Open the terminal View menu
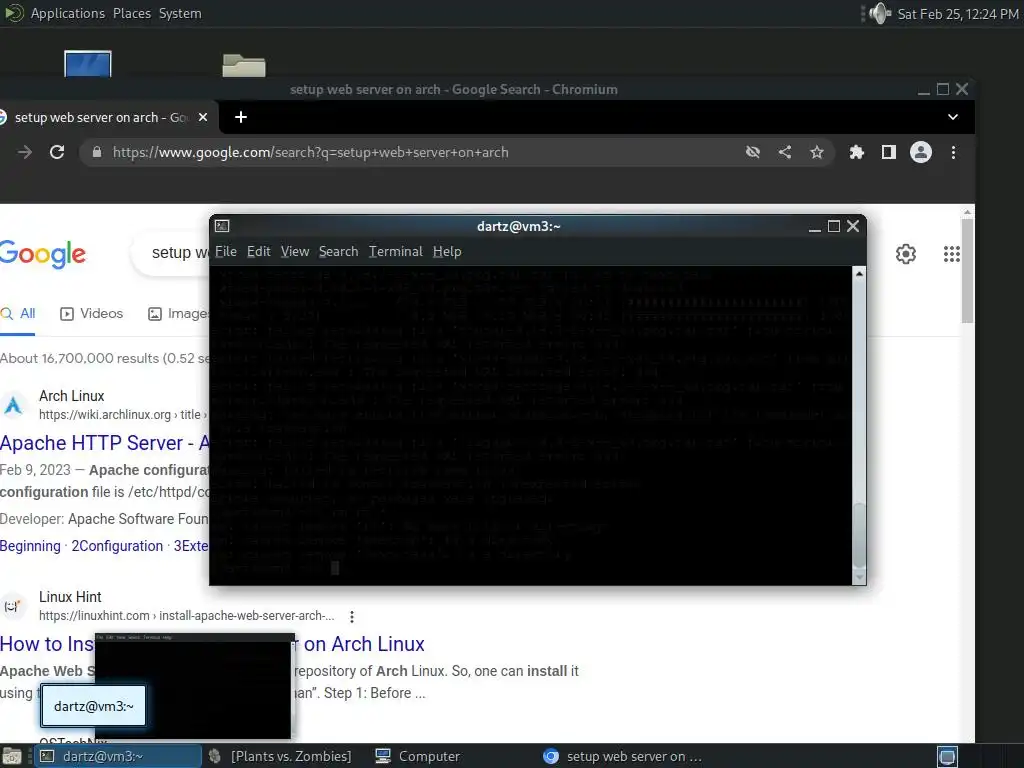The height and width of the screenshot is (768, 1024). (x=295, y=251)
